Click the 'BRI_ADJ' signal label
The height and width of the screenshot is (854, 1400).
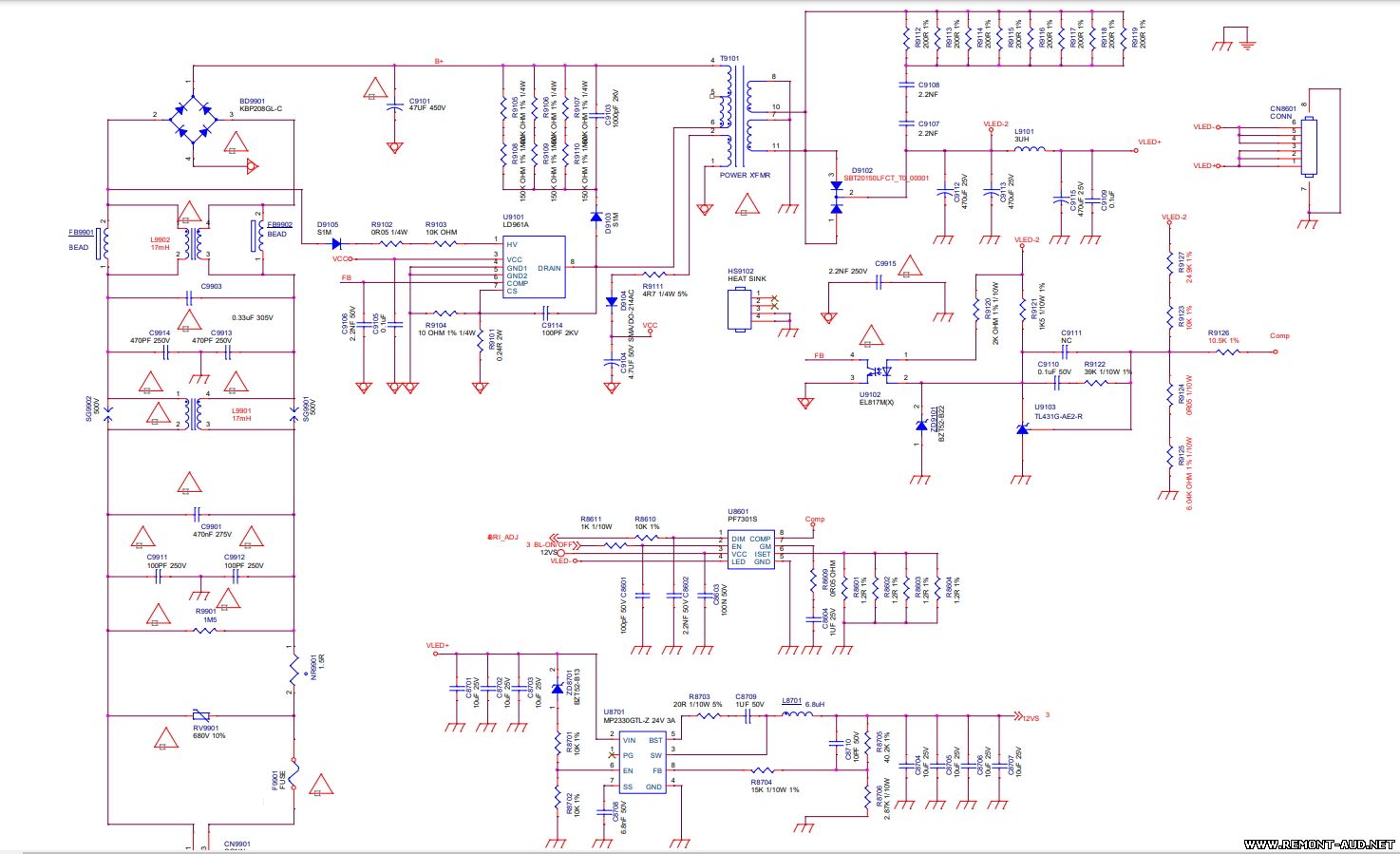502,537
